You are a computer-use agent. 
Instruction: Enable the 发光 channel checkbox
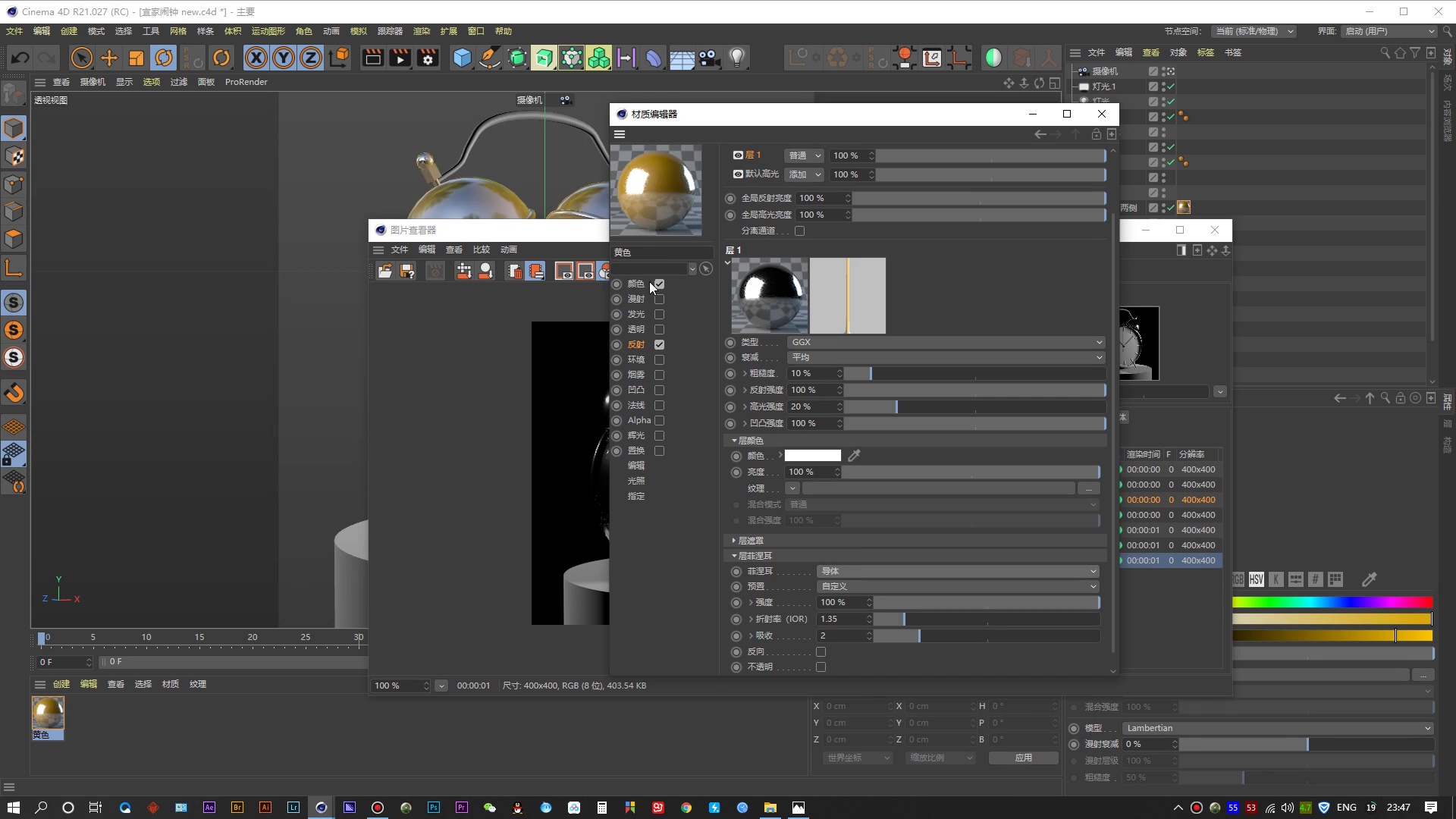coord(659,314)
